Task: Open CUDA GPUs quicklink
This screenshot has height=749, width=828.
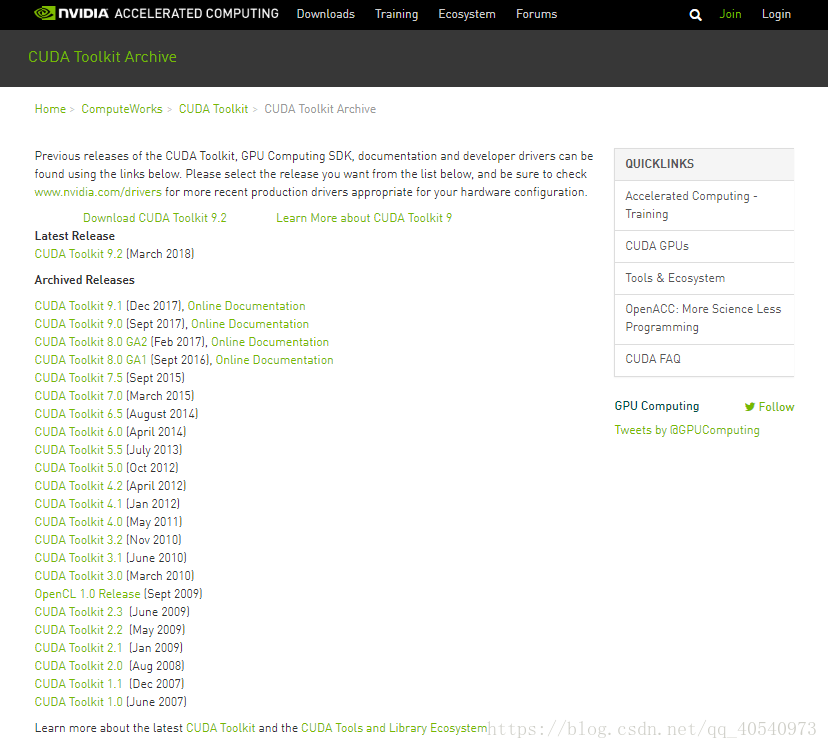Action: coord(704,246)
